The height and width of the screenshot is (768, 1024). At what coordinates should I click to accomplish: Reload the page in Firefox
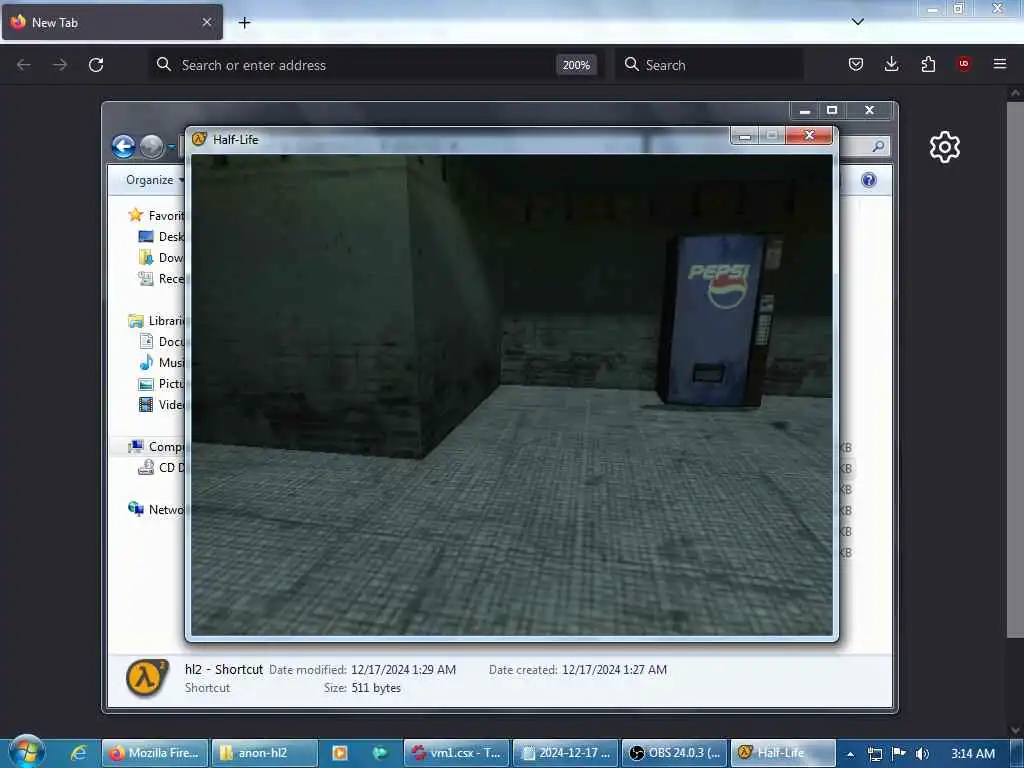96,65
